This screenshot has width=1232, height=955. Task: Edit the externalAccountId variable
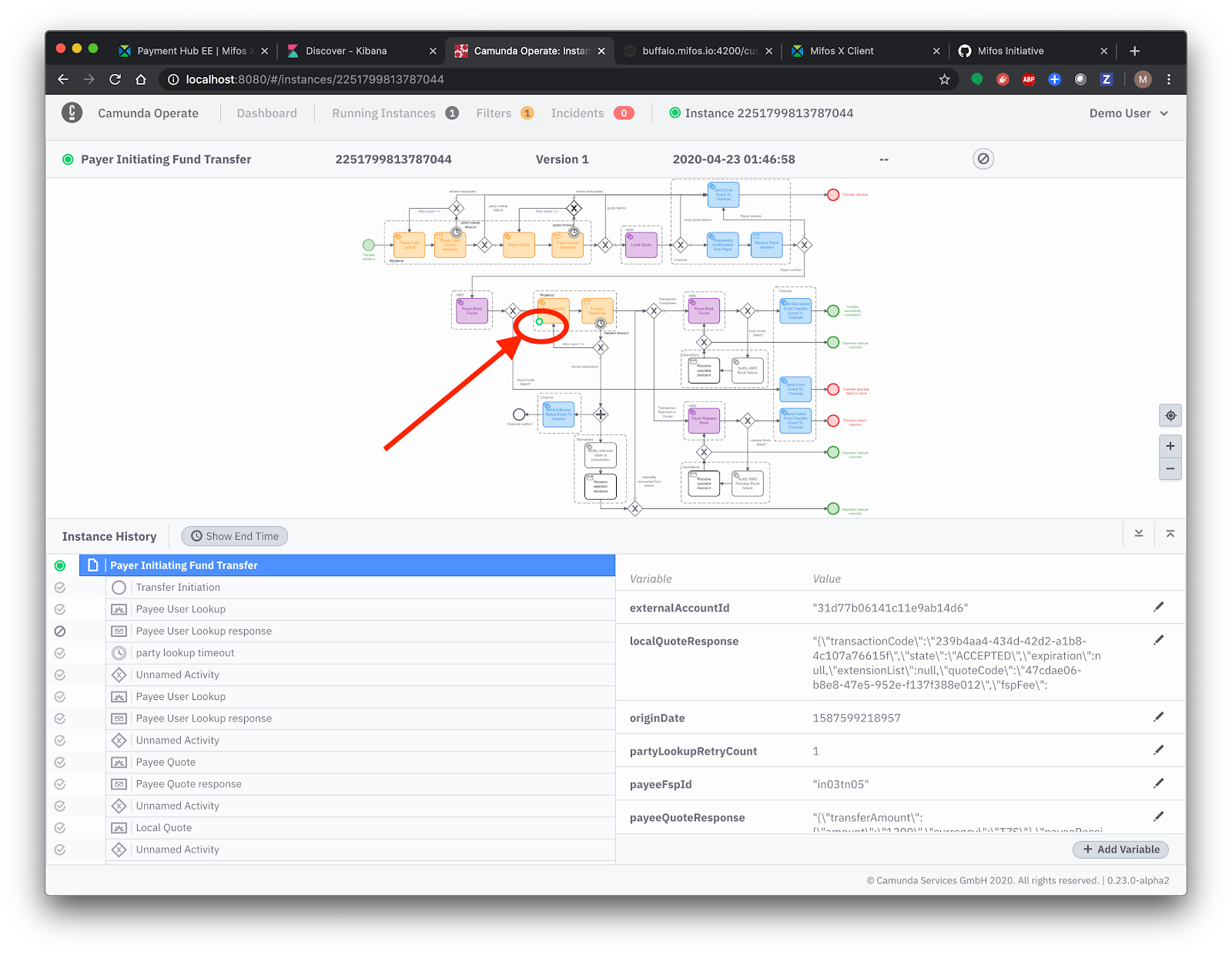pos(1159,607)
